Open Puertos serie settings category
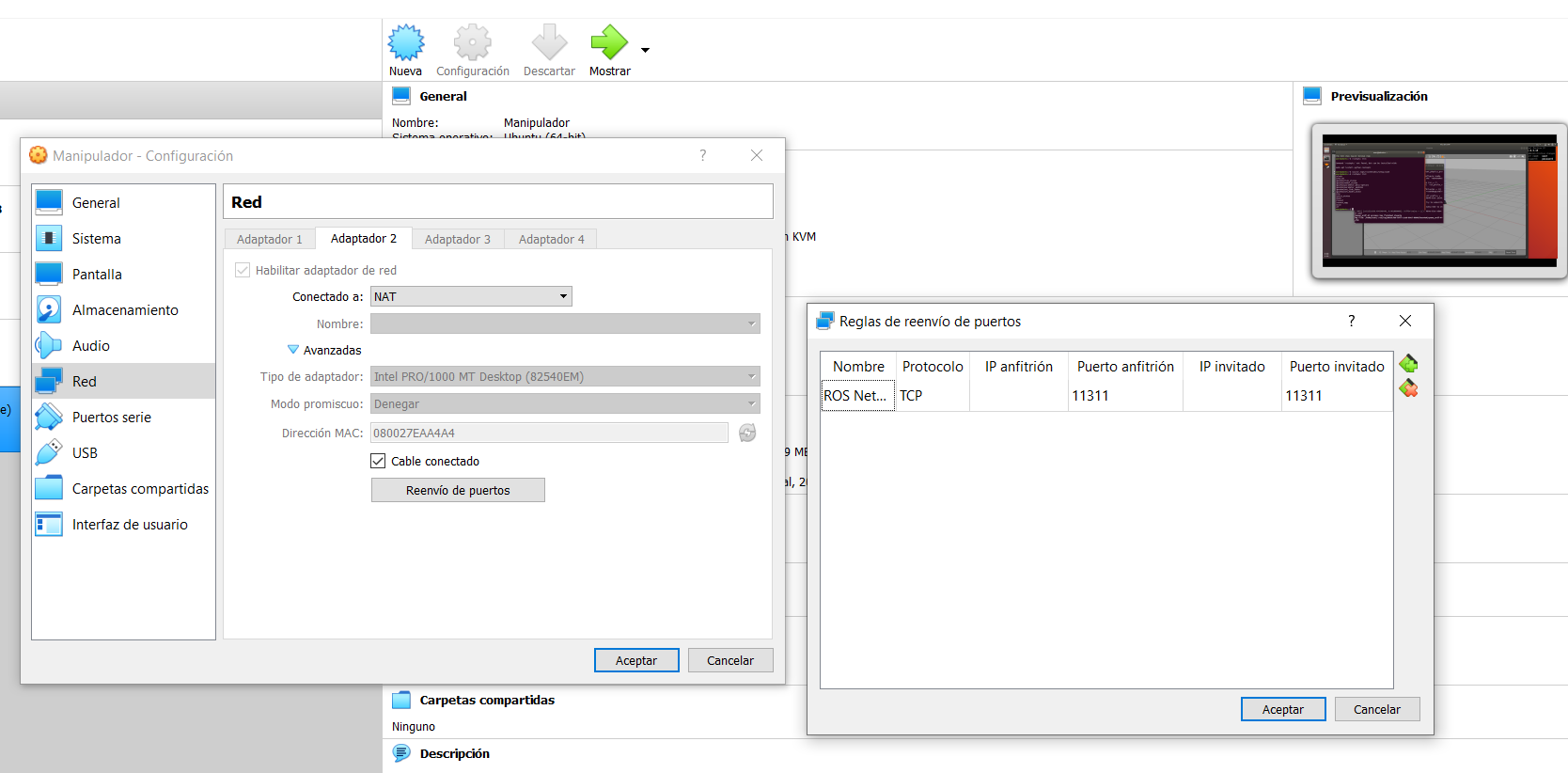1568x773 pixels. 124,418
